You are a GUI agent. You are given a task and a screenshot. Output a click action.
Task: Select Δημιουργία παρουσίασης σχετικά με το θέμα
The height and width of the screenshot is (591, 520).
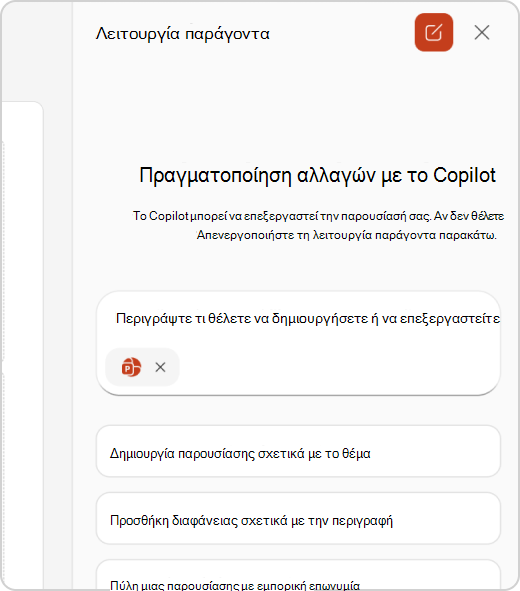[298, 451]
